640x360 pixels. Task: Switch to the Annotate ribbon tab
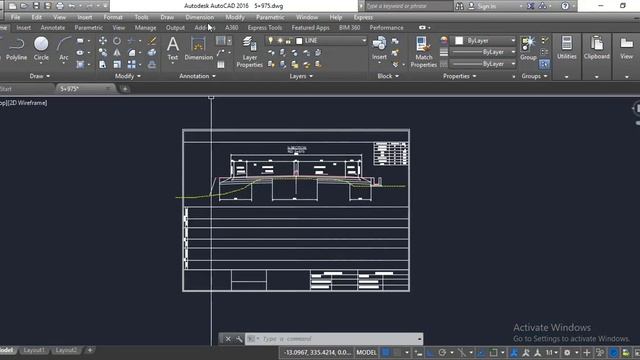53,27
